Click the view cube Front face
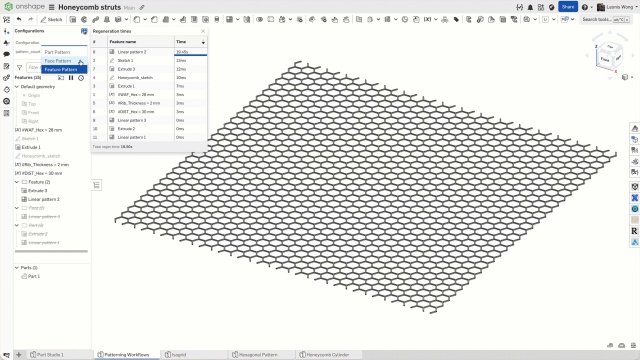Viewport: 640px width, 360px height. point(605,60)
